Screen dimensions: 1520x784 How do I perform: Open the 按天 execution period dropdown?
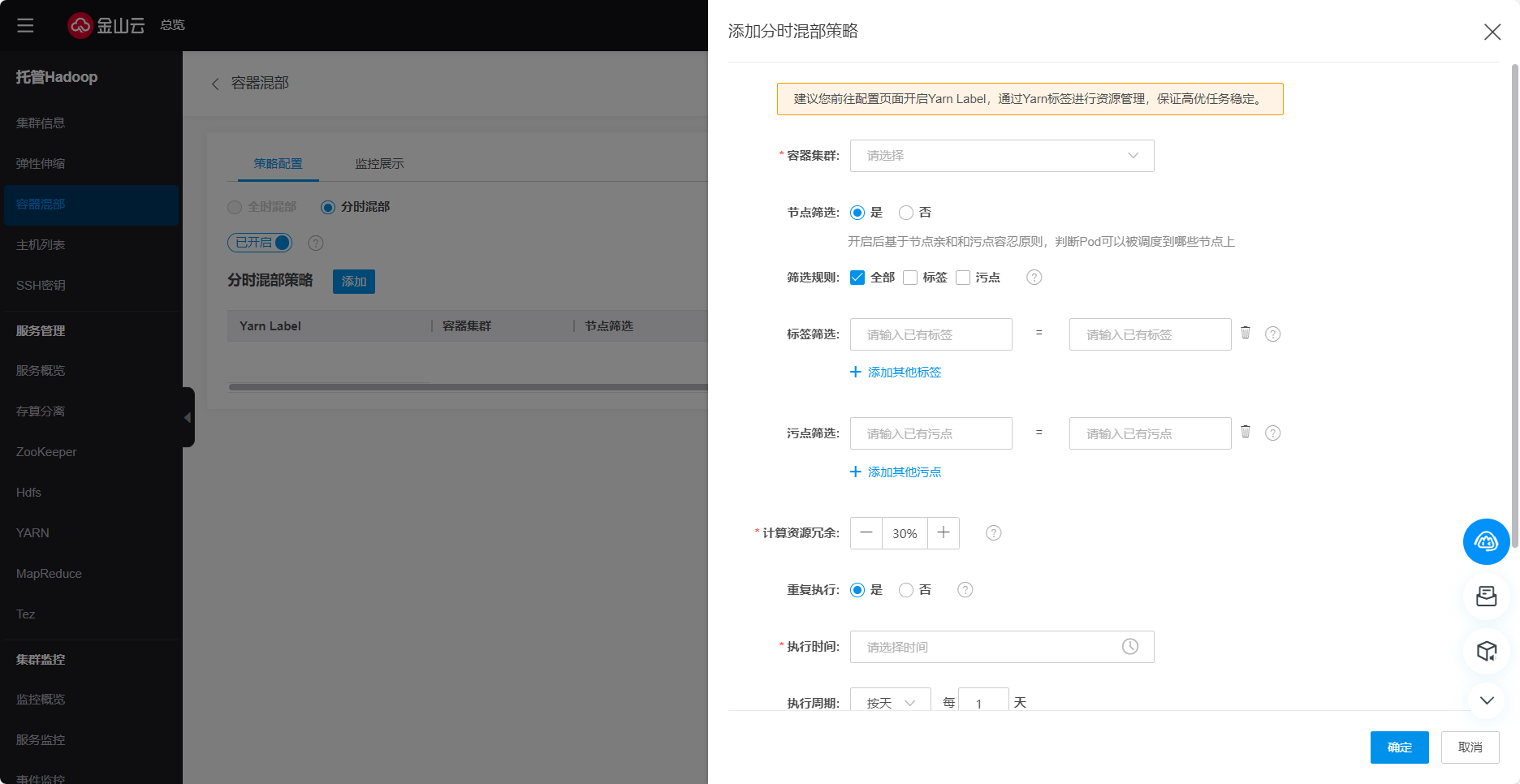pos(890,702)
